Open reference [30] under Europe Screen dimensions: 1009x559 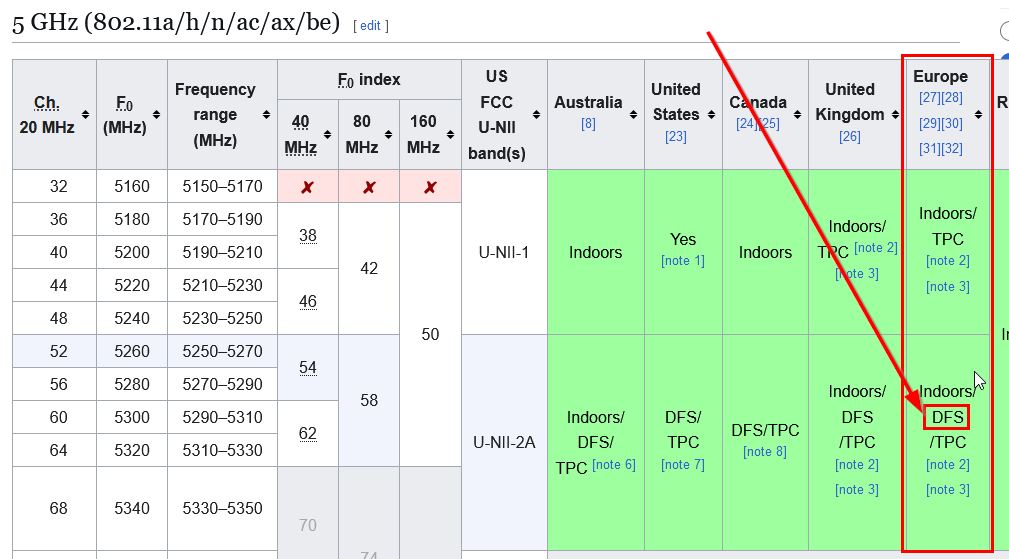[952, 124]
